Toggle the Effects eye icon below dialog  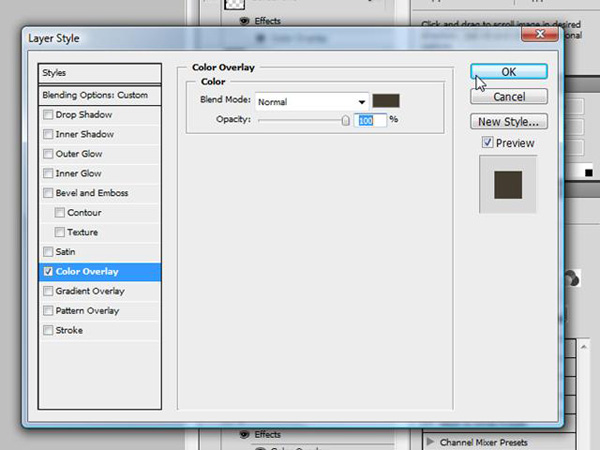[244, 434]
